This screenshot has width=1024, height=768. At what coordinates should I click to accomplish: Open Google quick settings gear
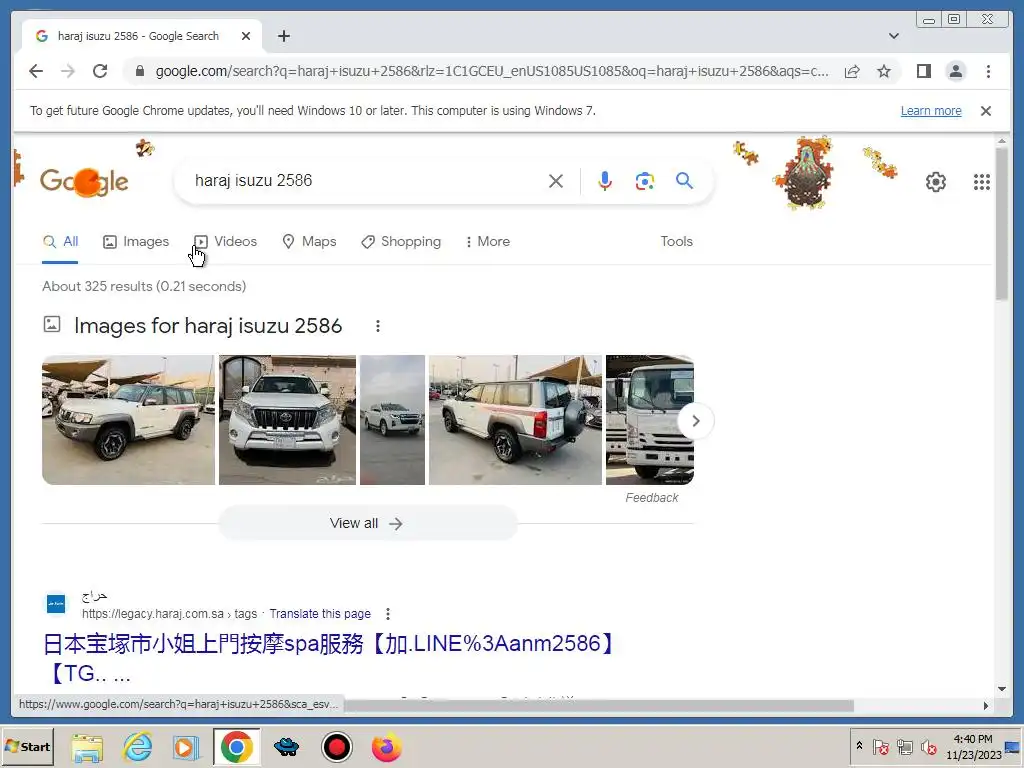[x=935, y=182]
